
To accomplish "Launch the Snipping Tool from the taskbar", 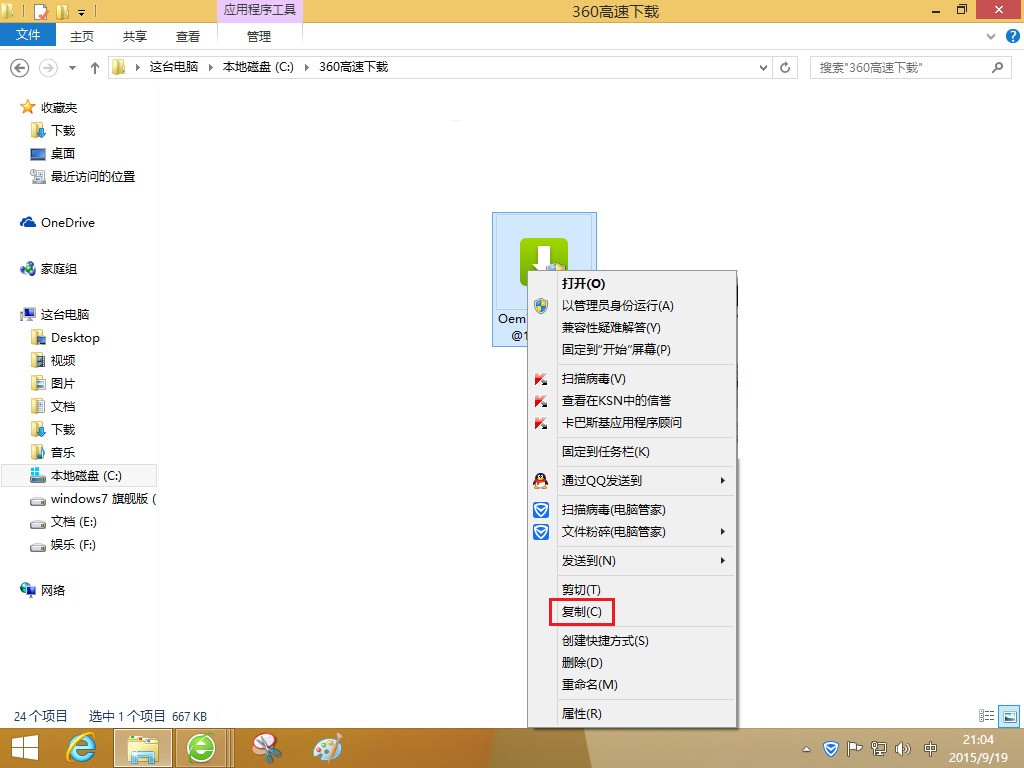I will 267,748.
